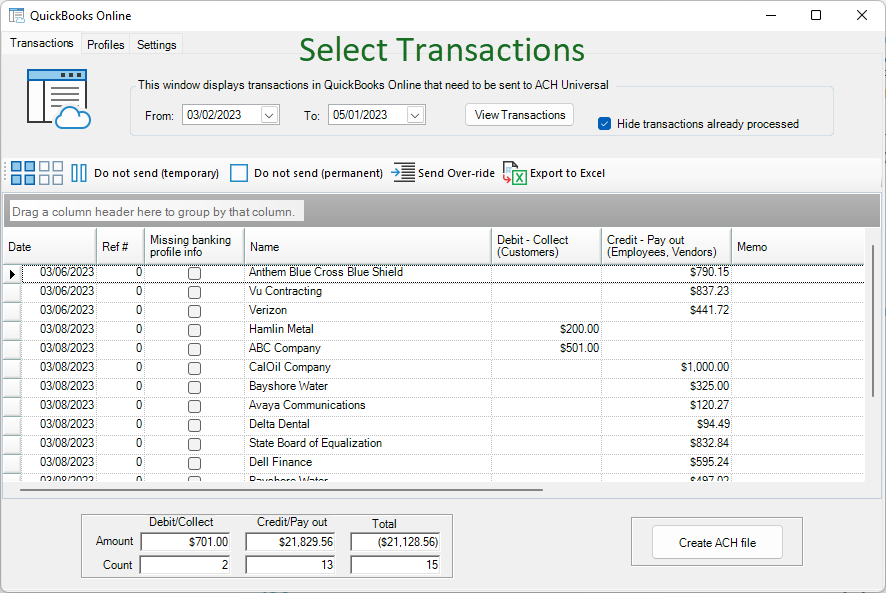Click the Send Over-ride arrow icon
The width and height of the screenshot is (886, 593).
pyautogui.click(x=403, y=173)
